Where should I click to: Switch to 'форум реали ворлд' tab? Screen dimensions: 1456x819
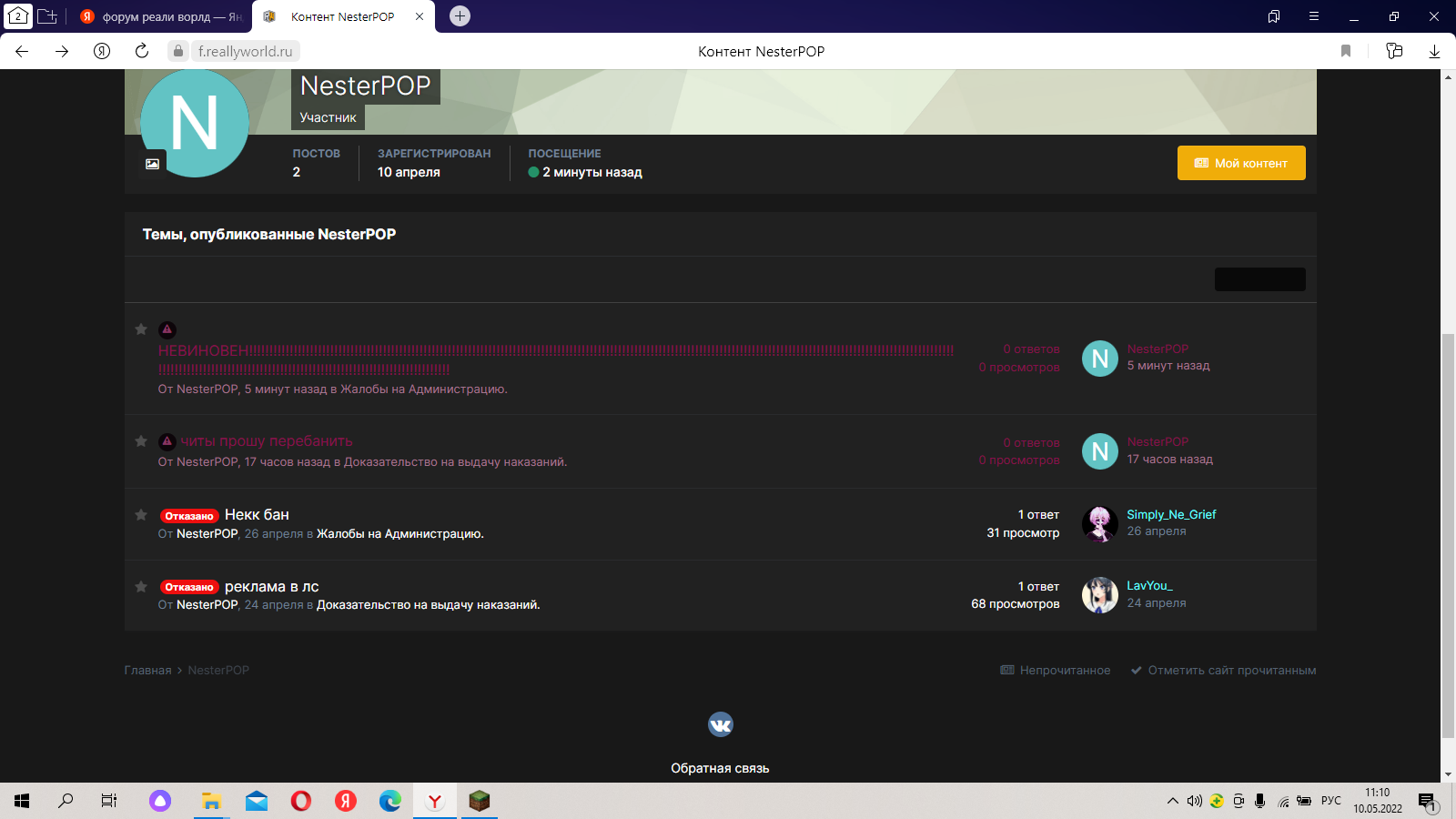tap(160, 16)
